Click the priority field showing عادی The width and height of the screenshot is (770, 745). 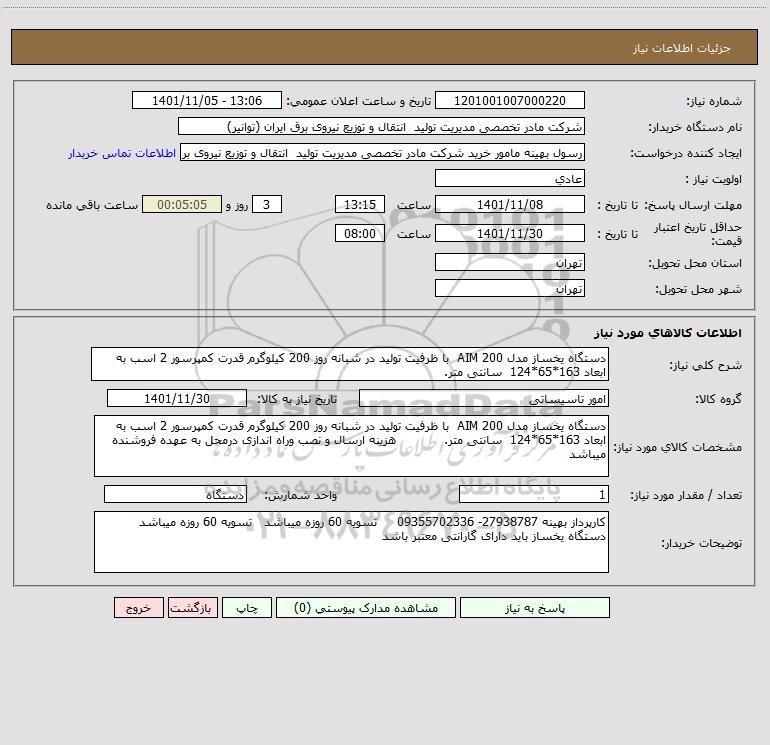510,178
